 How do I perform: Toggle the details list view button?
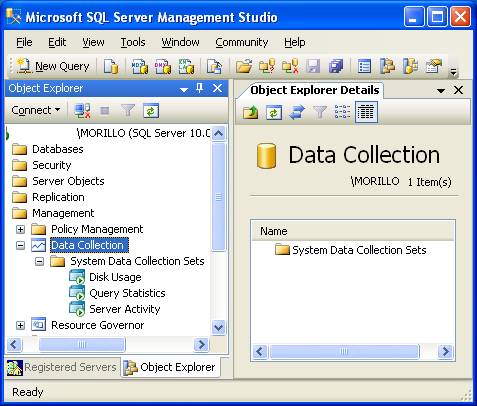click(366, 112)
